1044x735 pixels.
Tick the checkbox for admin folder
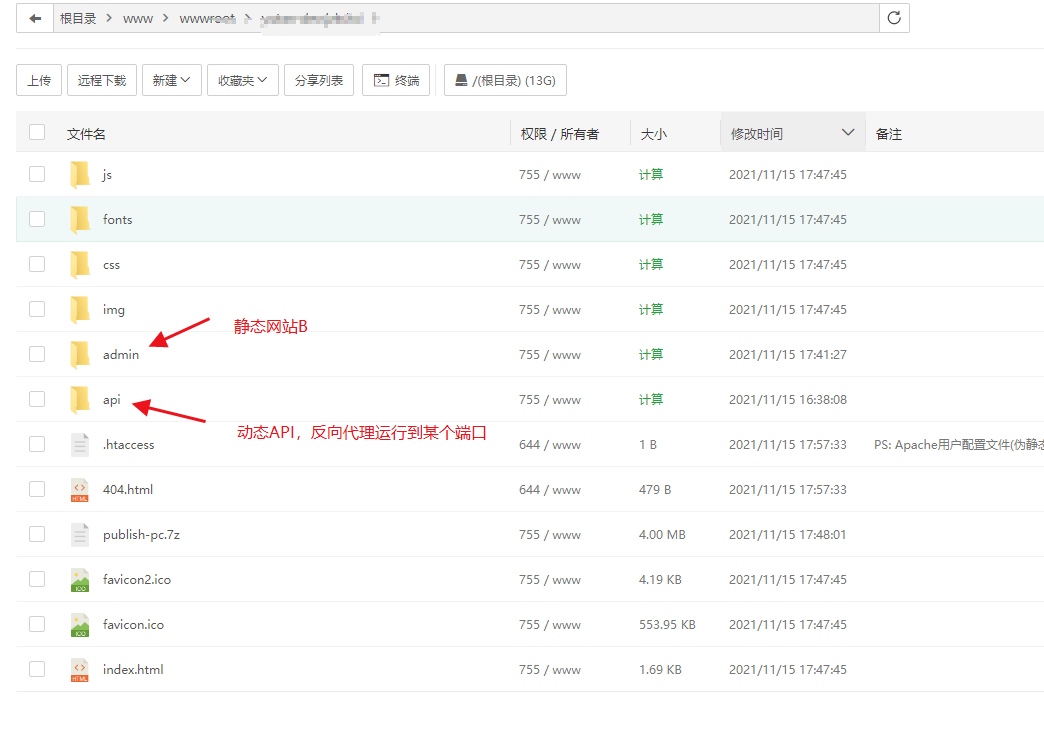pyautogui.click(x=37, y=354)
